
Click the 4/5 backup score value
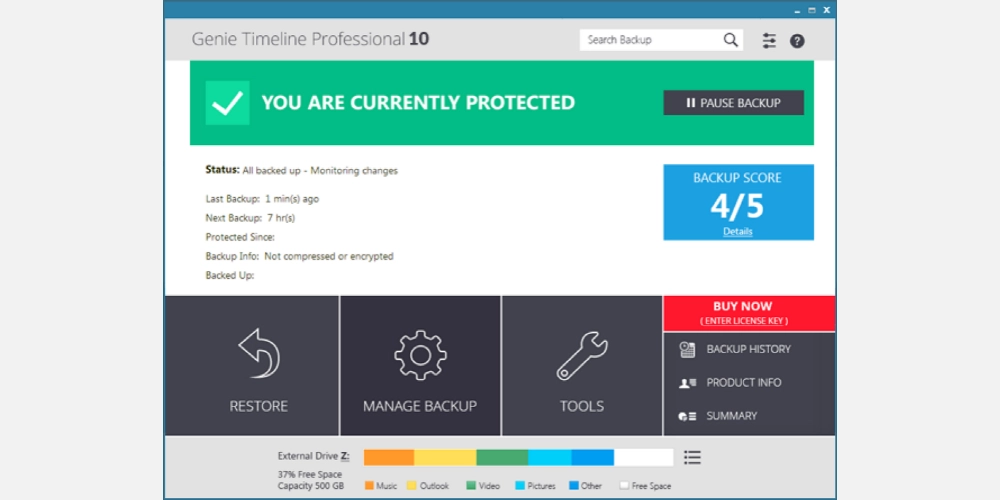pyautogui.click(x=737, y=205)
